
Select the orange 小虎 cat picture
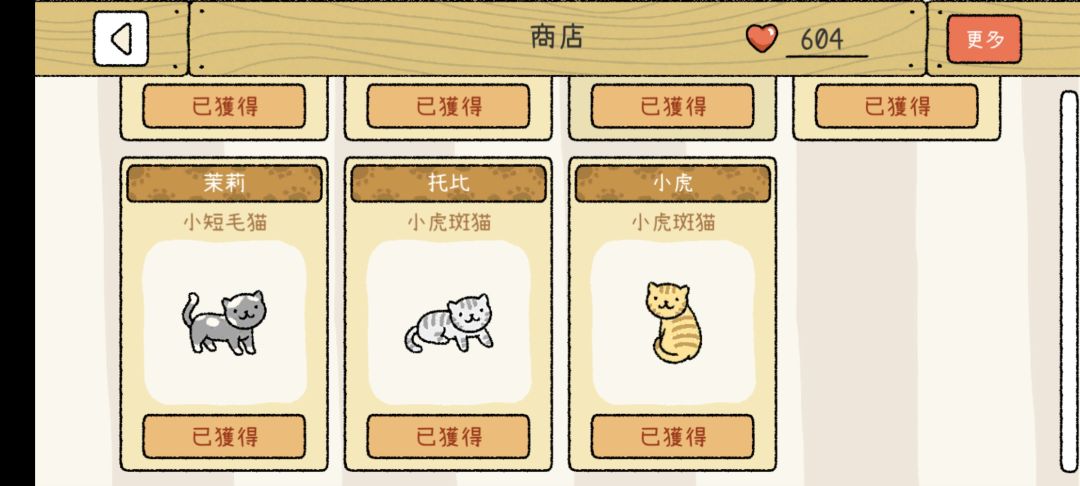tap(672, 322)
